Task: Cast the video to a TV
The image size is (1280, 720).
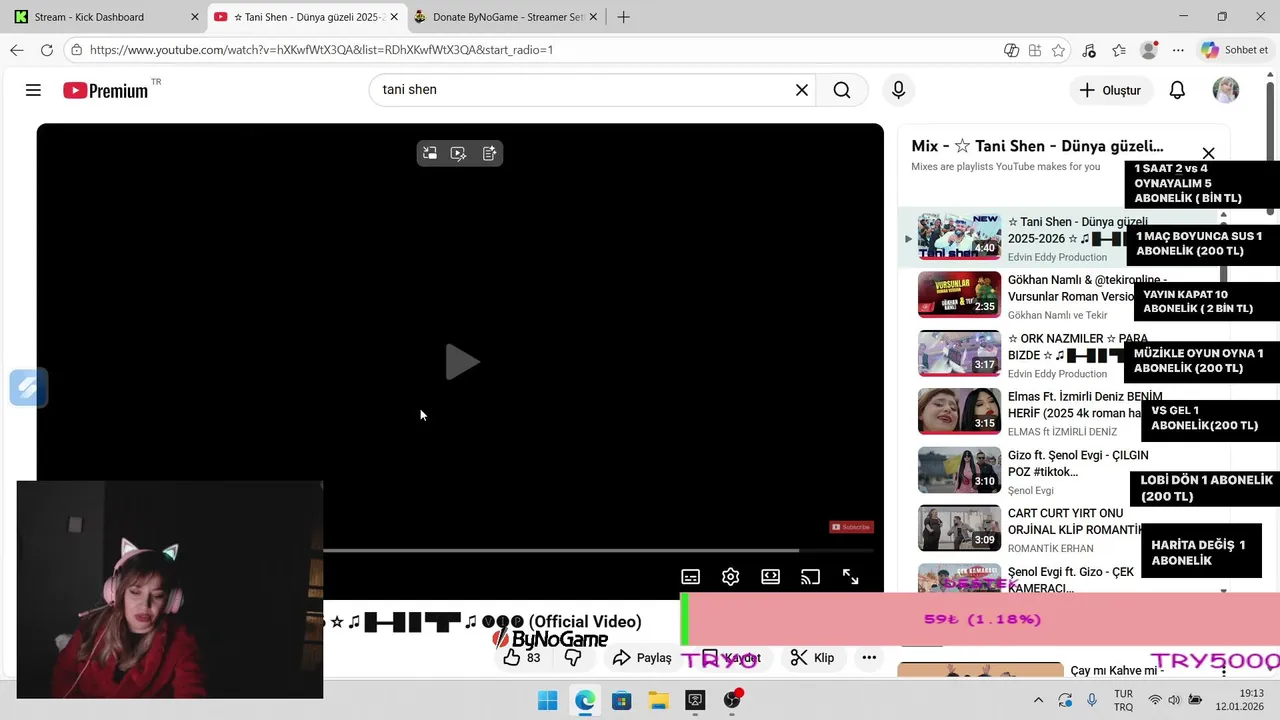Action: 810,577
